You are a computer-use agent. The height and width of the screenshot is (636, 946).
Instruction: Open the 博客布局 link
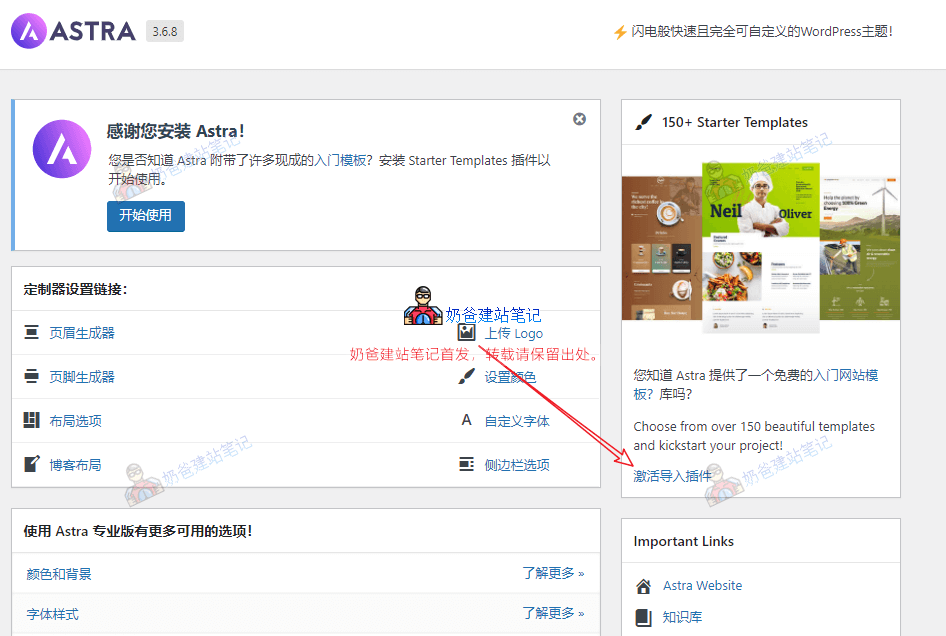(76, 465)
